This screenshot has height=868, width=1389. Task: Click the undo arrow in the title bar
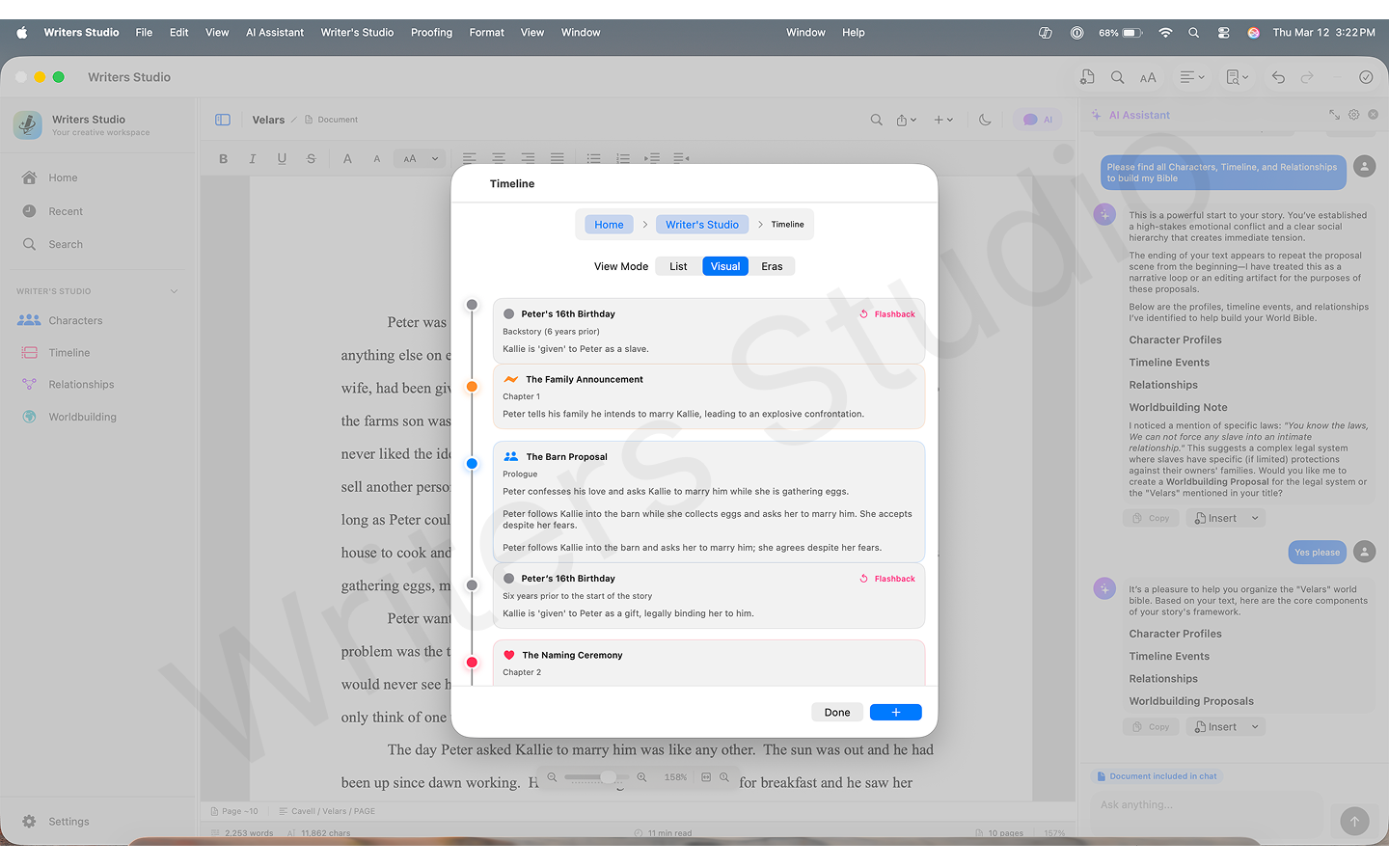[1278, 77]
